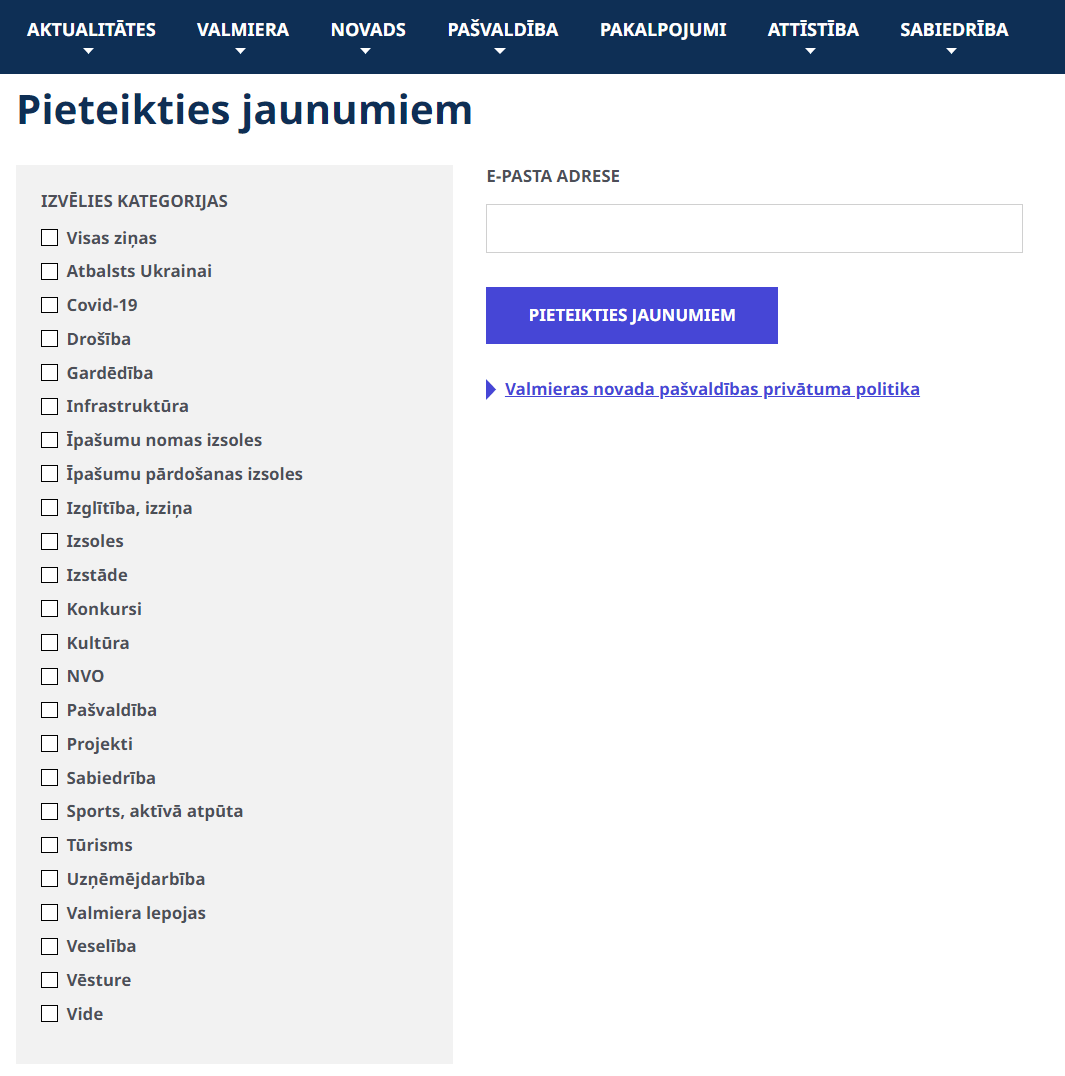The width and height of the screenshot is (1065, 1076).
Task: Open the Sabiedrība menu item
Action: [954, 30]
